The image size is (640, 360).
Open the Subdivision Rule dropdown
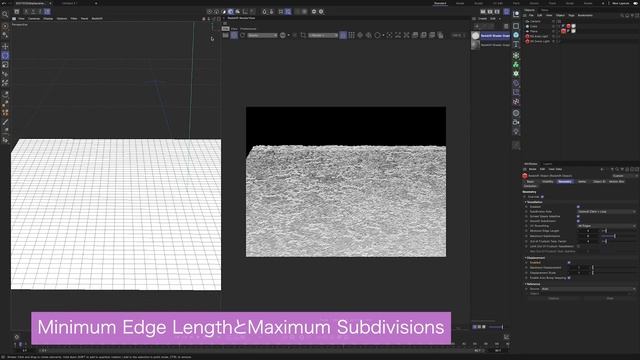pos(607,211)
